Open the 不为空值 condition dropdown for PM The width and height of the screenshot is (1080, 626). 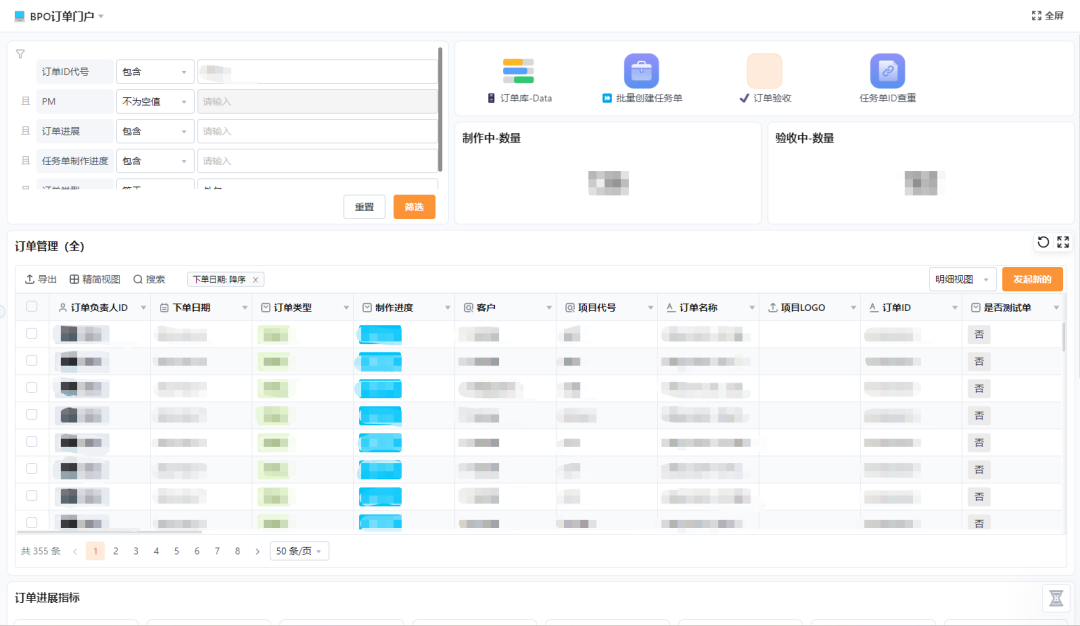tap(155, 101)
